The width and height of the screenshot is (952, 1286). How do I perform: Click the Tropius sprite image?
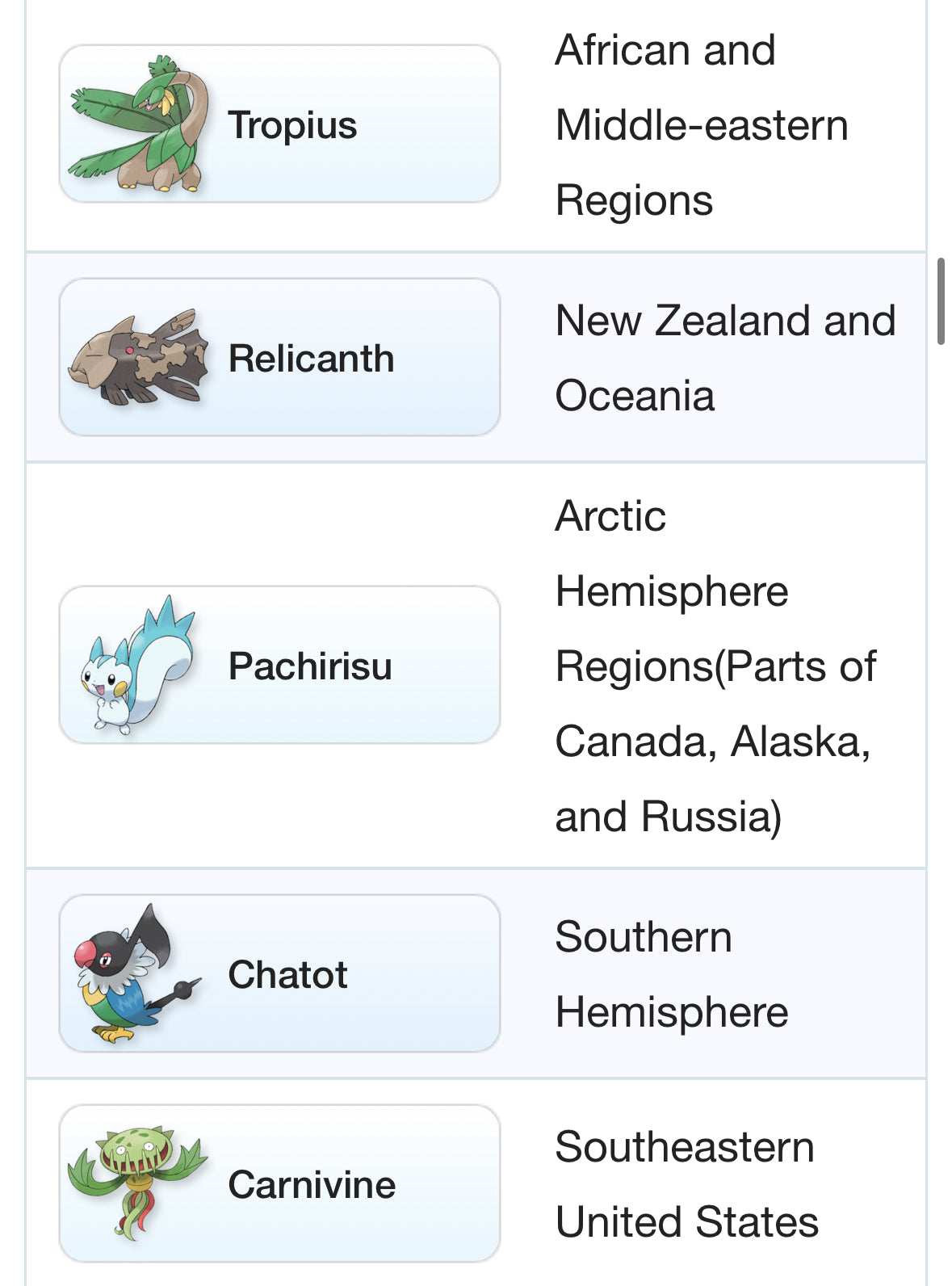(x=137, y=124)
